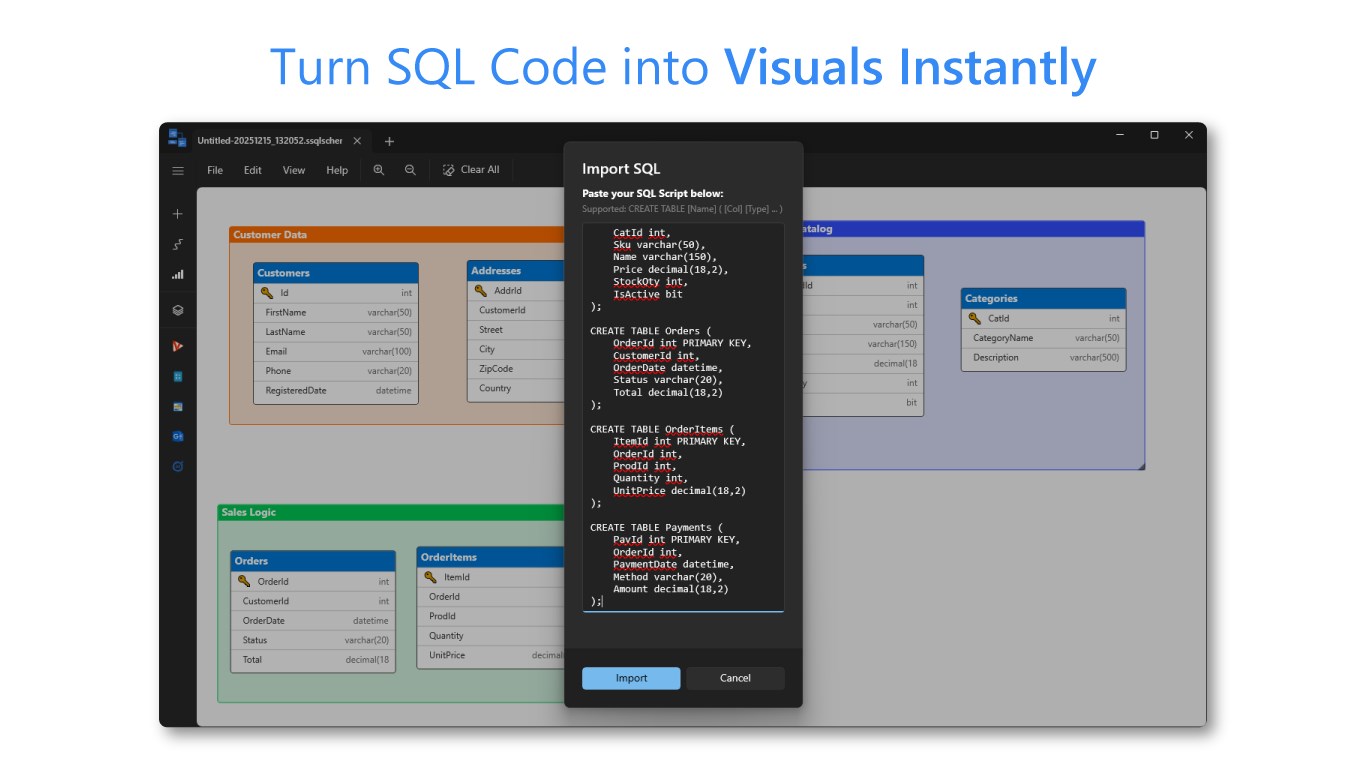
Task: Click the blue circular icon at sidebar bottom
Action: pos(178,466)
